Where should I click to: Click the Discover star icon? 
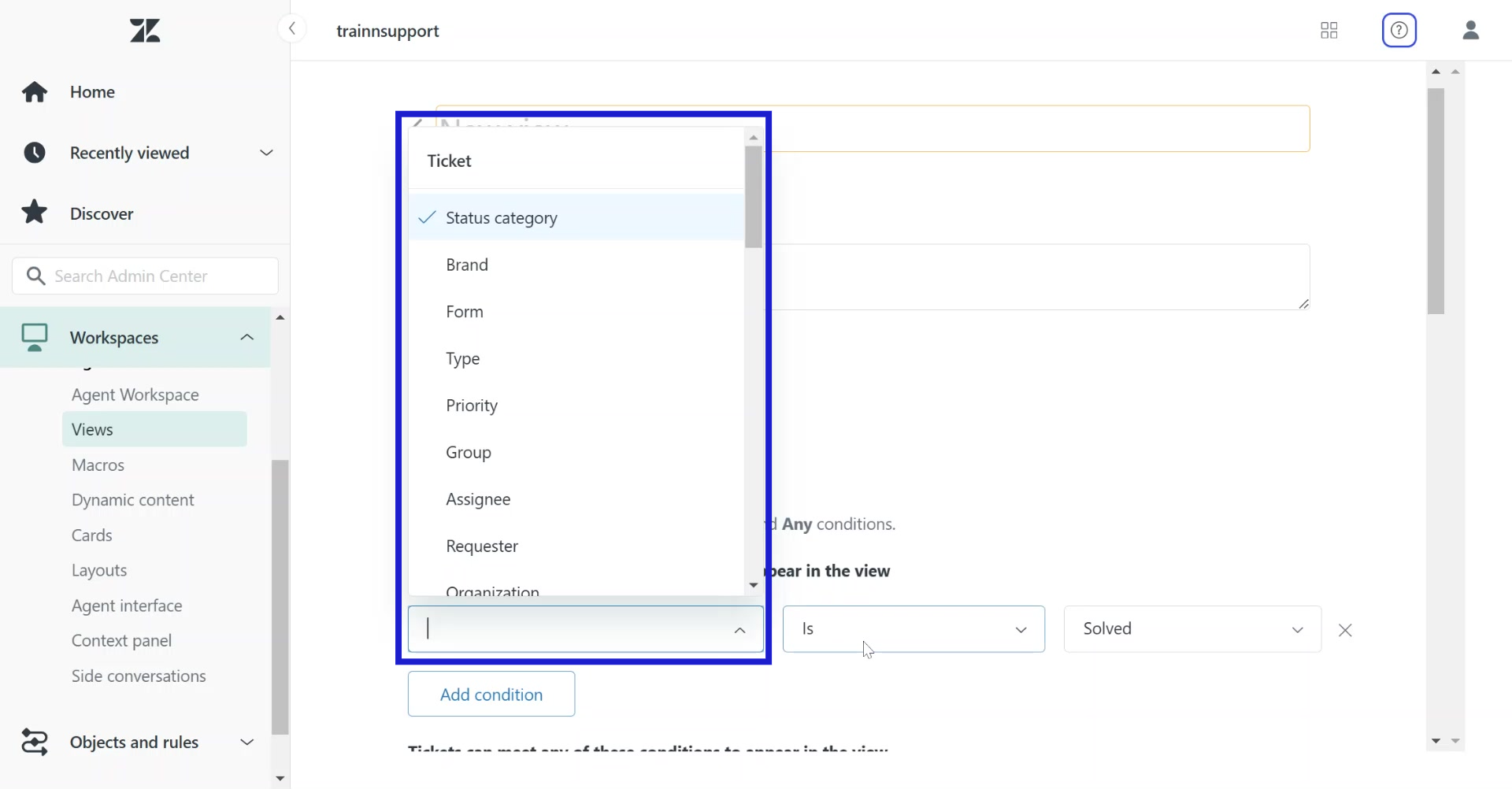[x=35, y=213]
